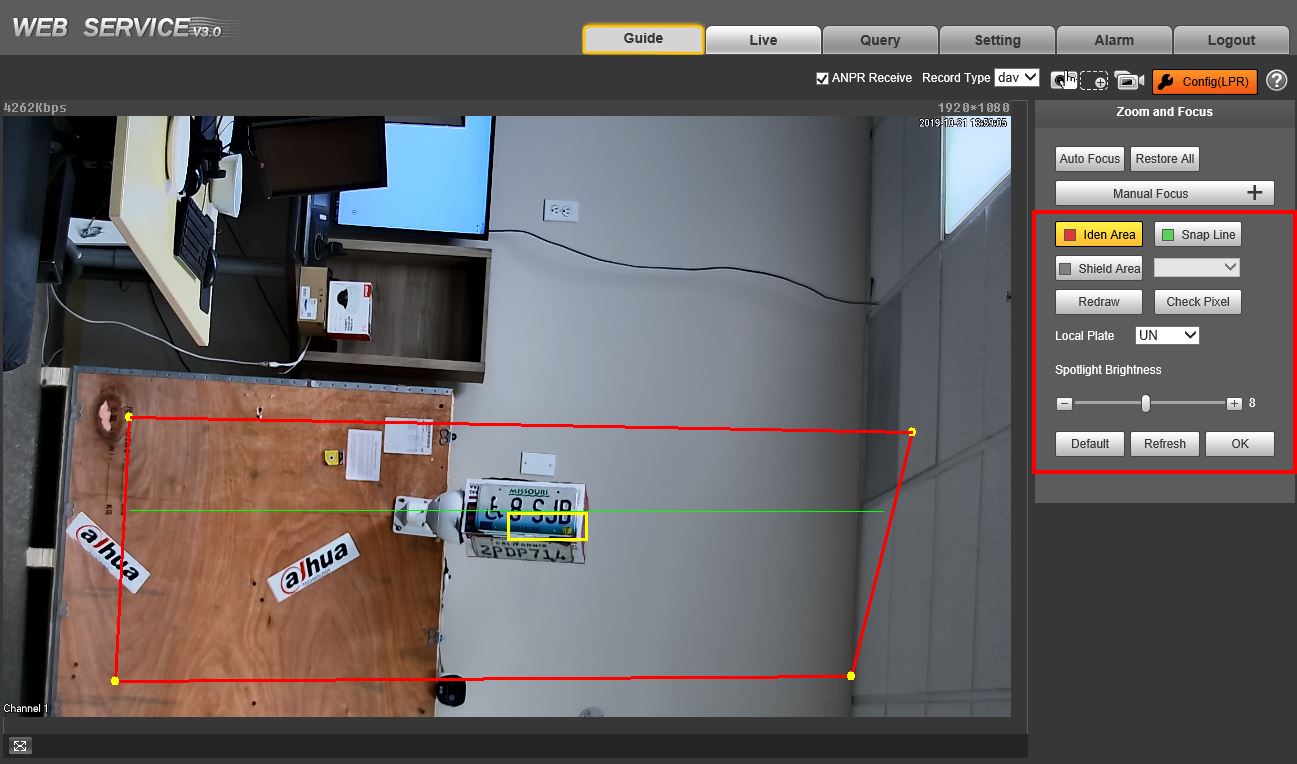
Task: Click the video record camera icon
Action: (1129, 81)
